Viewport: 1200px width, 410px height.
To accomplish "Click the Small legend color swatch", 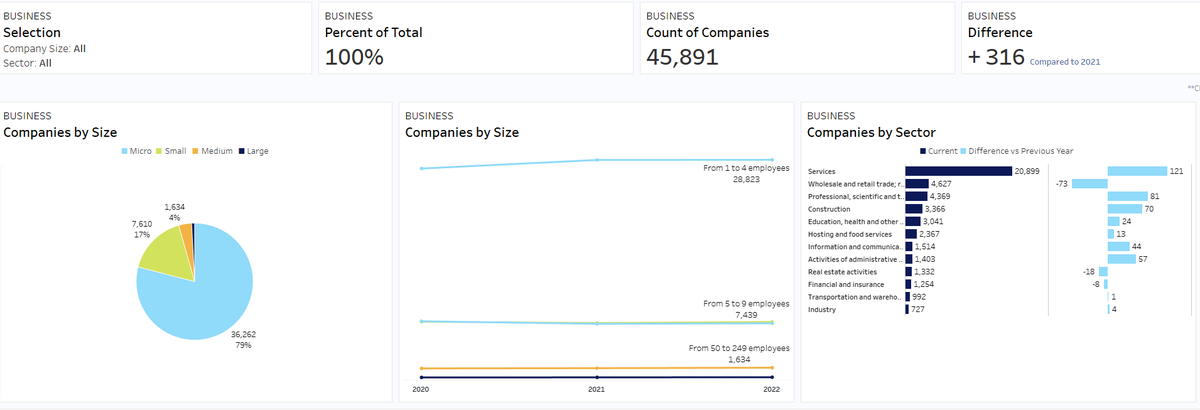I will click(158, 151).
